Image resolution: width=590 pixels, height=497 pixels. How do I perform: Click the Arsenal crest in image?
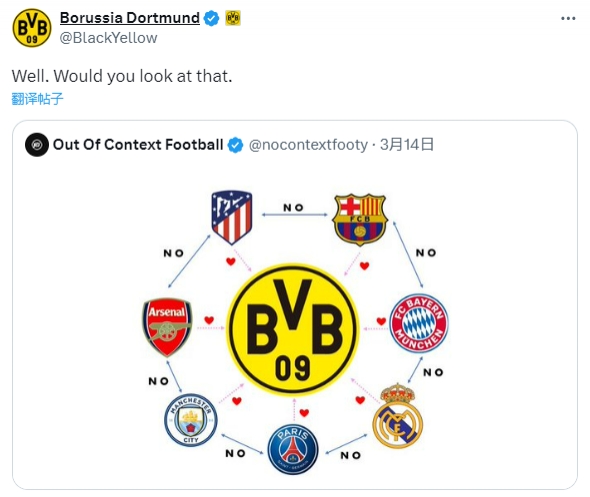[x=167, y=327]
